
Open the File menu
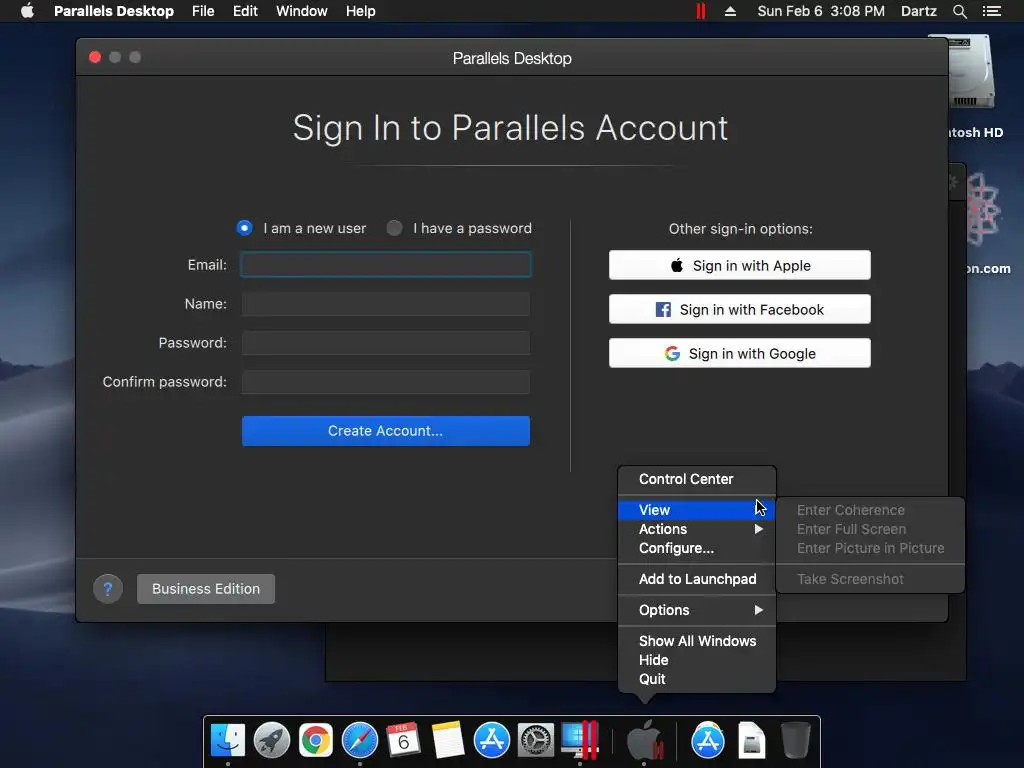[x=203, y=11]
